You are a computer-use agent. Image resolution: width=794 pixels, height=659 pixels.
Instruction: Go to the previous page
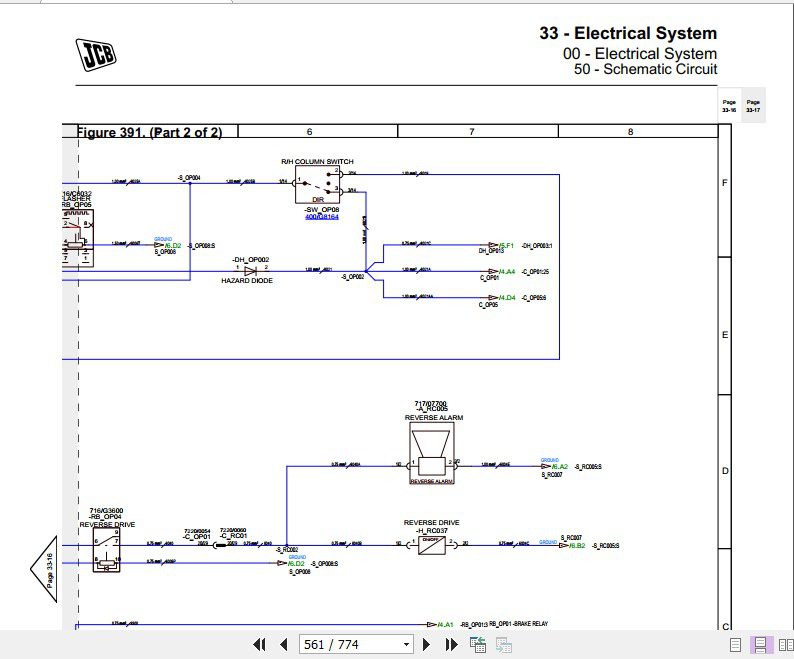coord(284,644)
